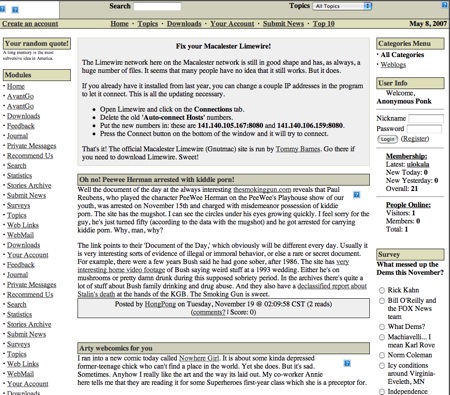This screenshot has height=395, width=450.
Task: Open the declassified report about Stalin's death link
Action: click(x=222, y=290)
